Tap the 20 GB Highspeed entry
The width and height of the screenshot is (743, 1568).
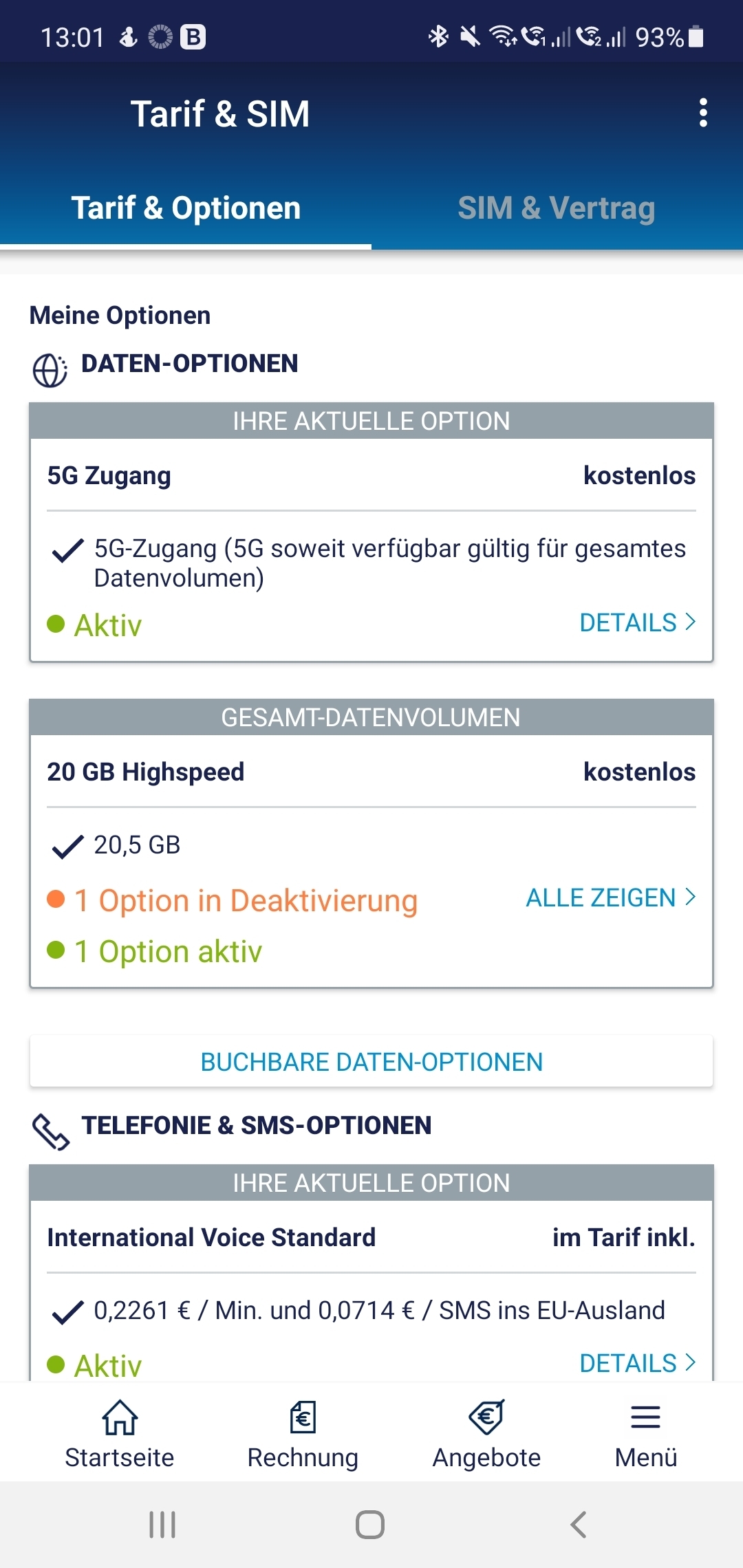(x=146, y=772)
